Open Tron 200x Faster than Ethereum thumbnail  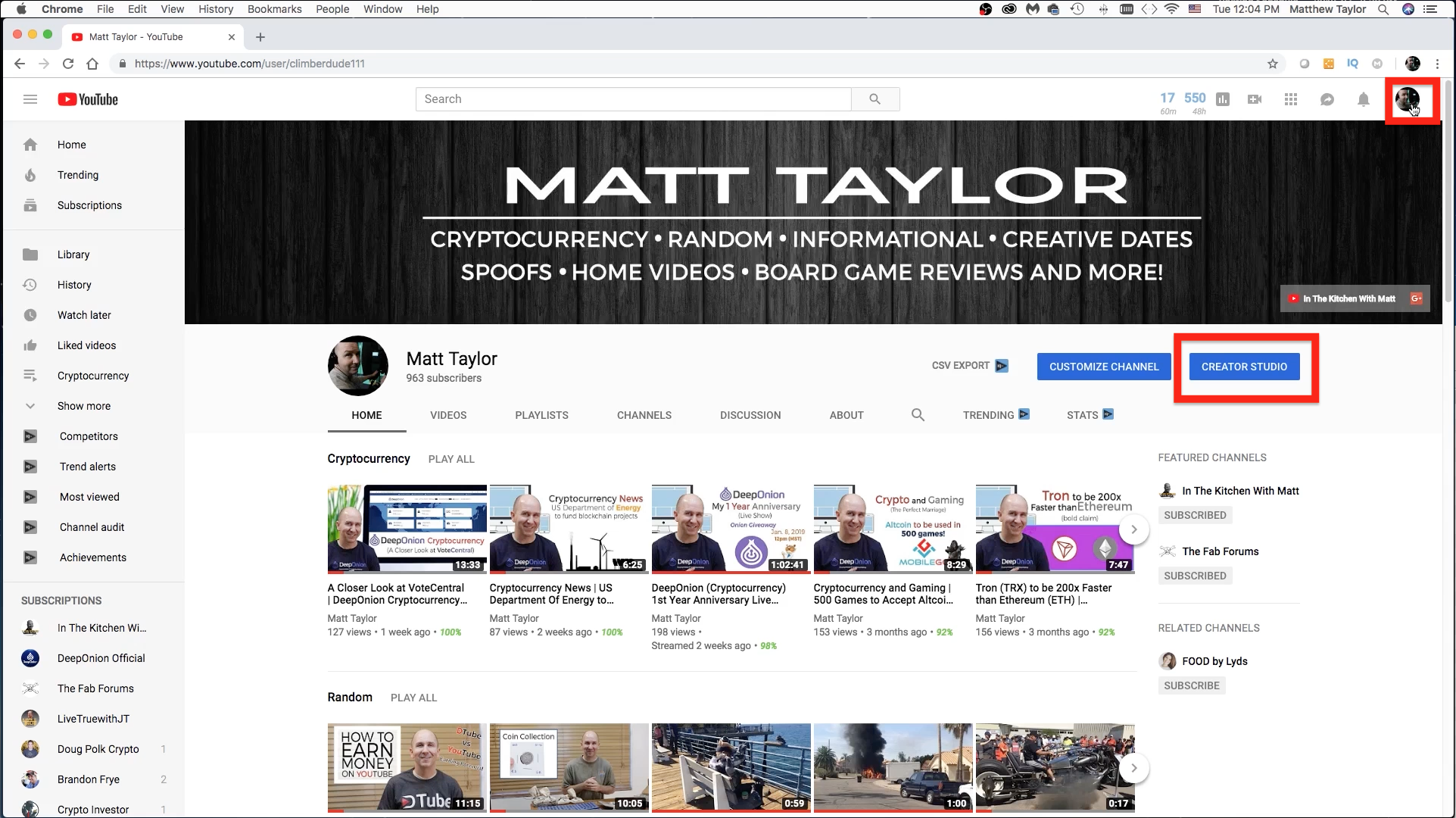1055,529
